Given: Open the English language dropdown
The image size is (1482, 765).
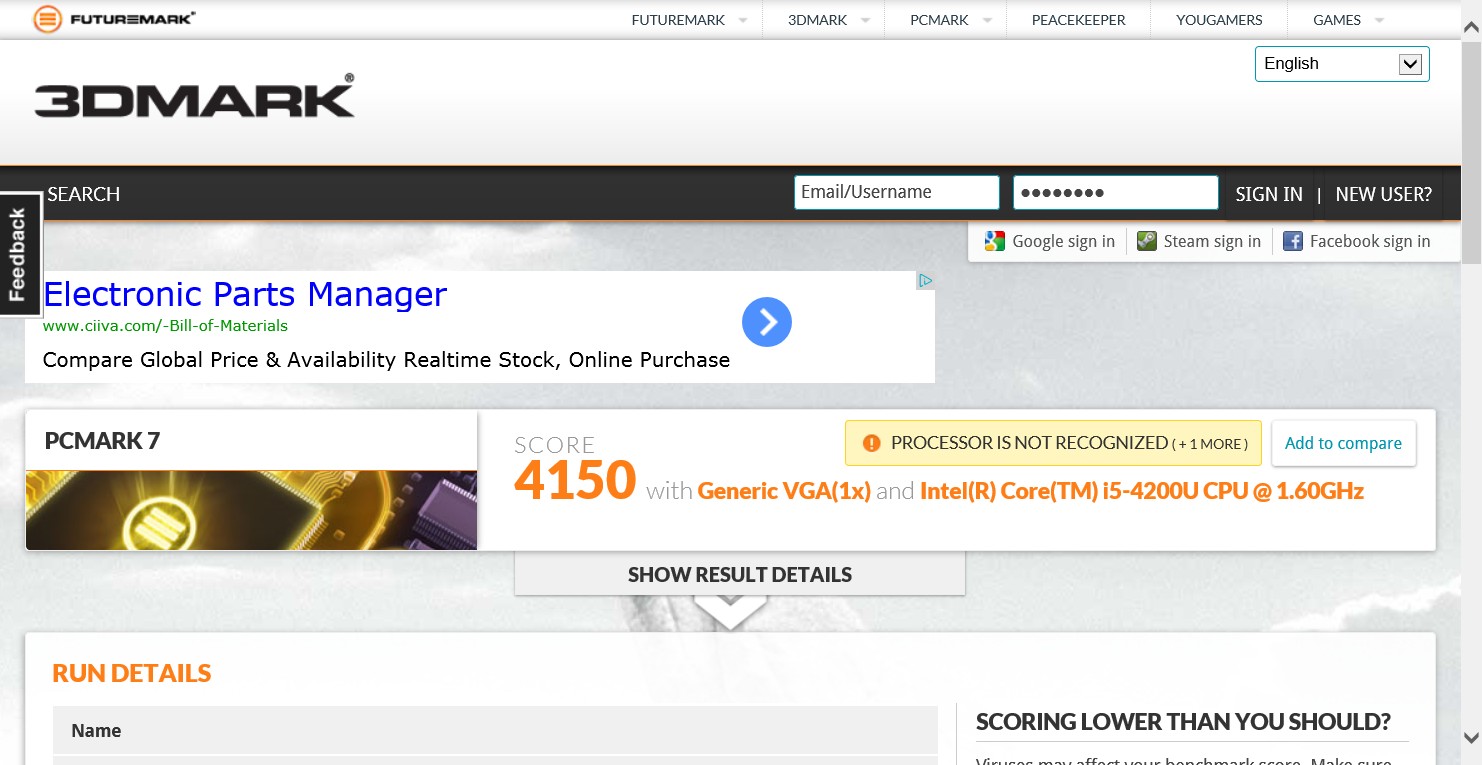Looking at the screenshot, I should pos(1341,64).
